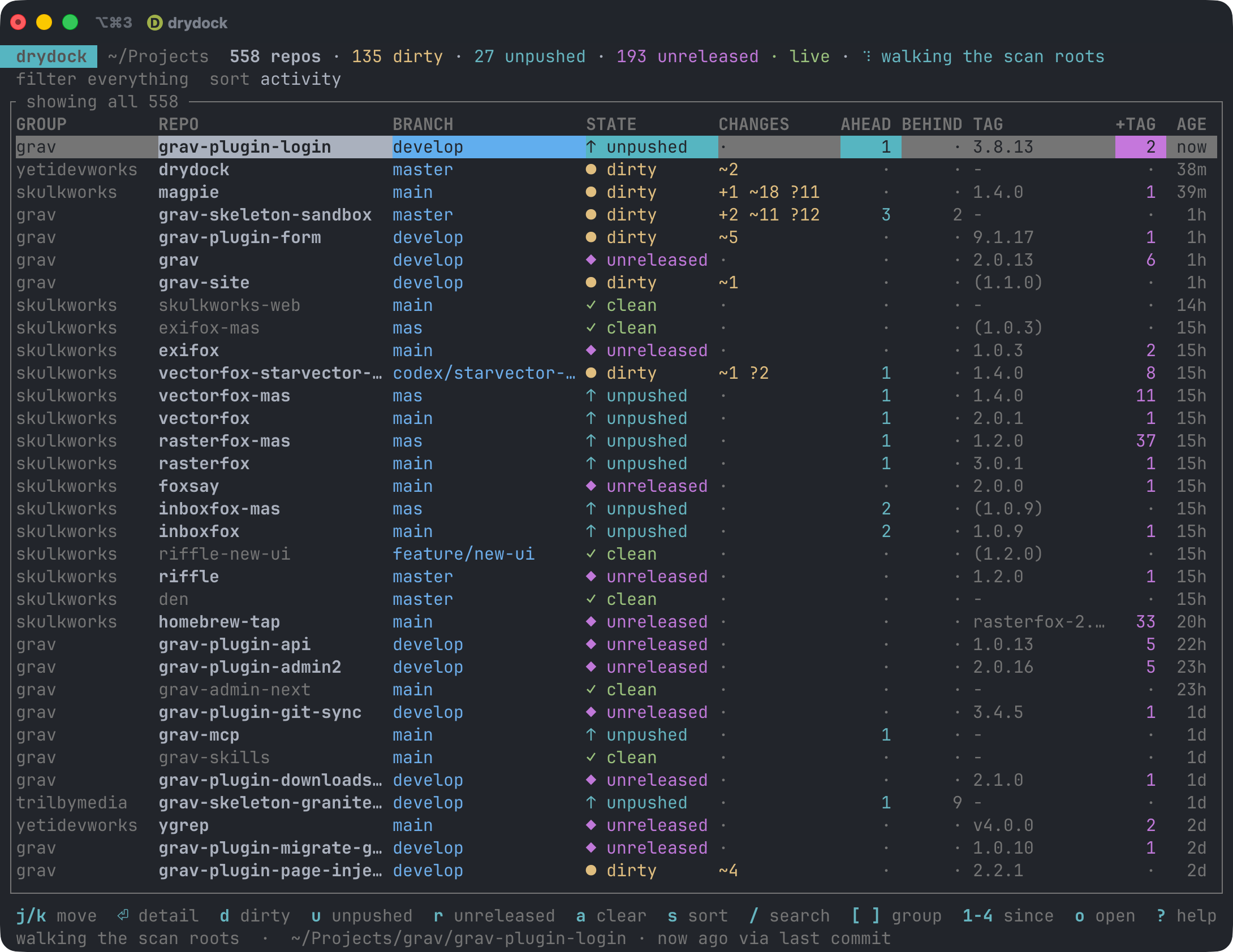The height and width of the screenshot is (952, 1233).
Task: Click the checkmark on riffle-new-ui row
Action: pos(591,554)
